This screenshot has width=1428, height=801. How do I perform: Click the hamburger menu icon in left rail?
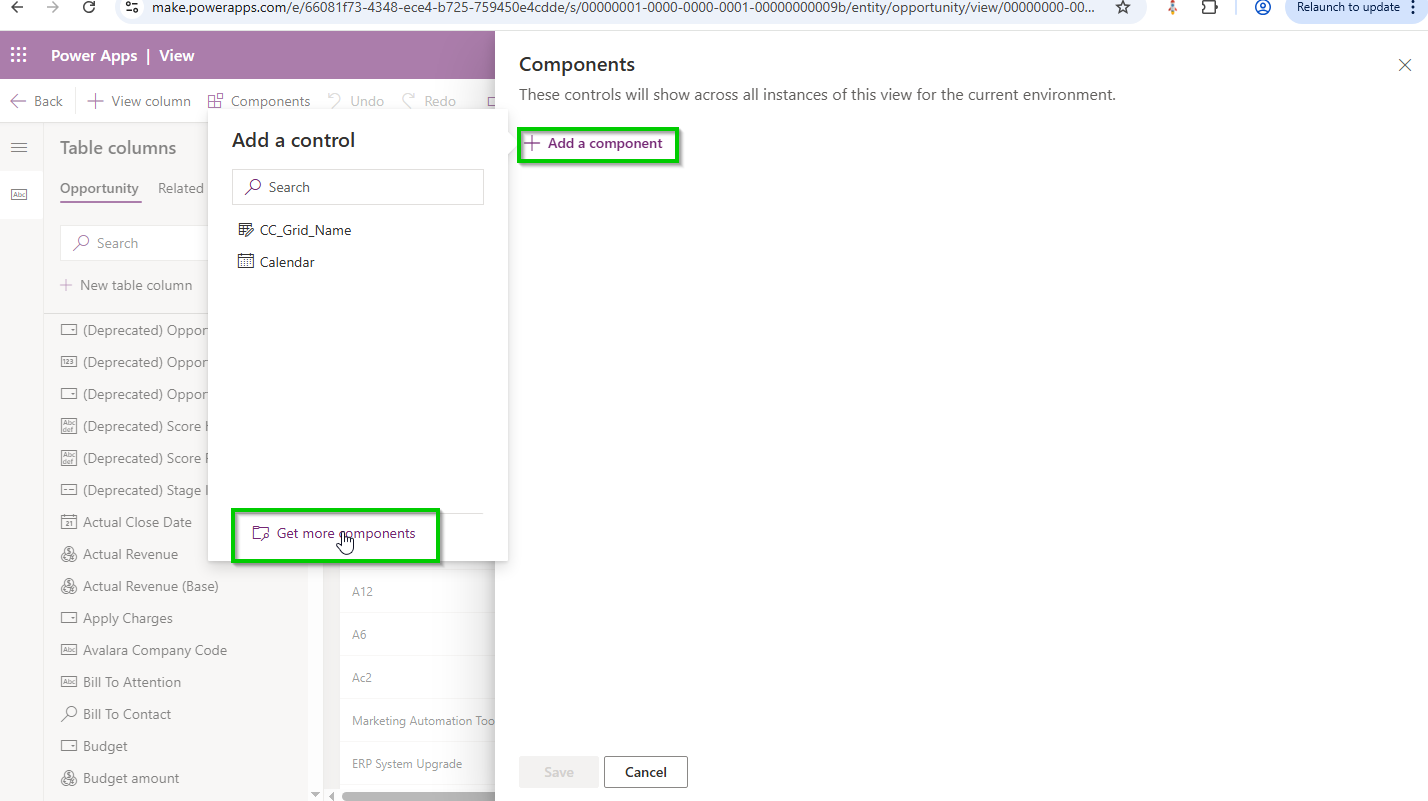19,148
